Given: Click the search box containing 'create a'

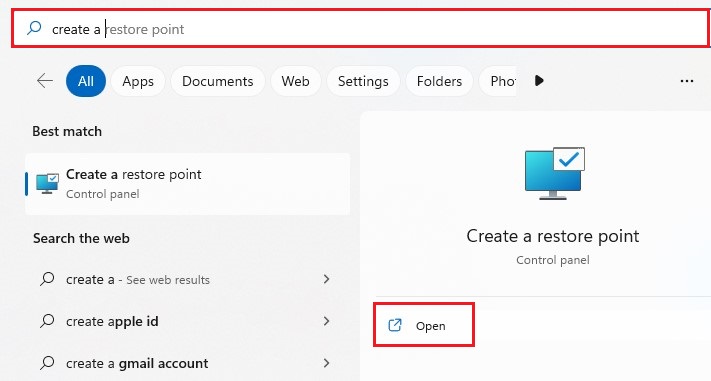Looking at the screenshot, I should [360, 28].
